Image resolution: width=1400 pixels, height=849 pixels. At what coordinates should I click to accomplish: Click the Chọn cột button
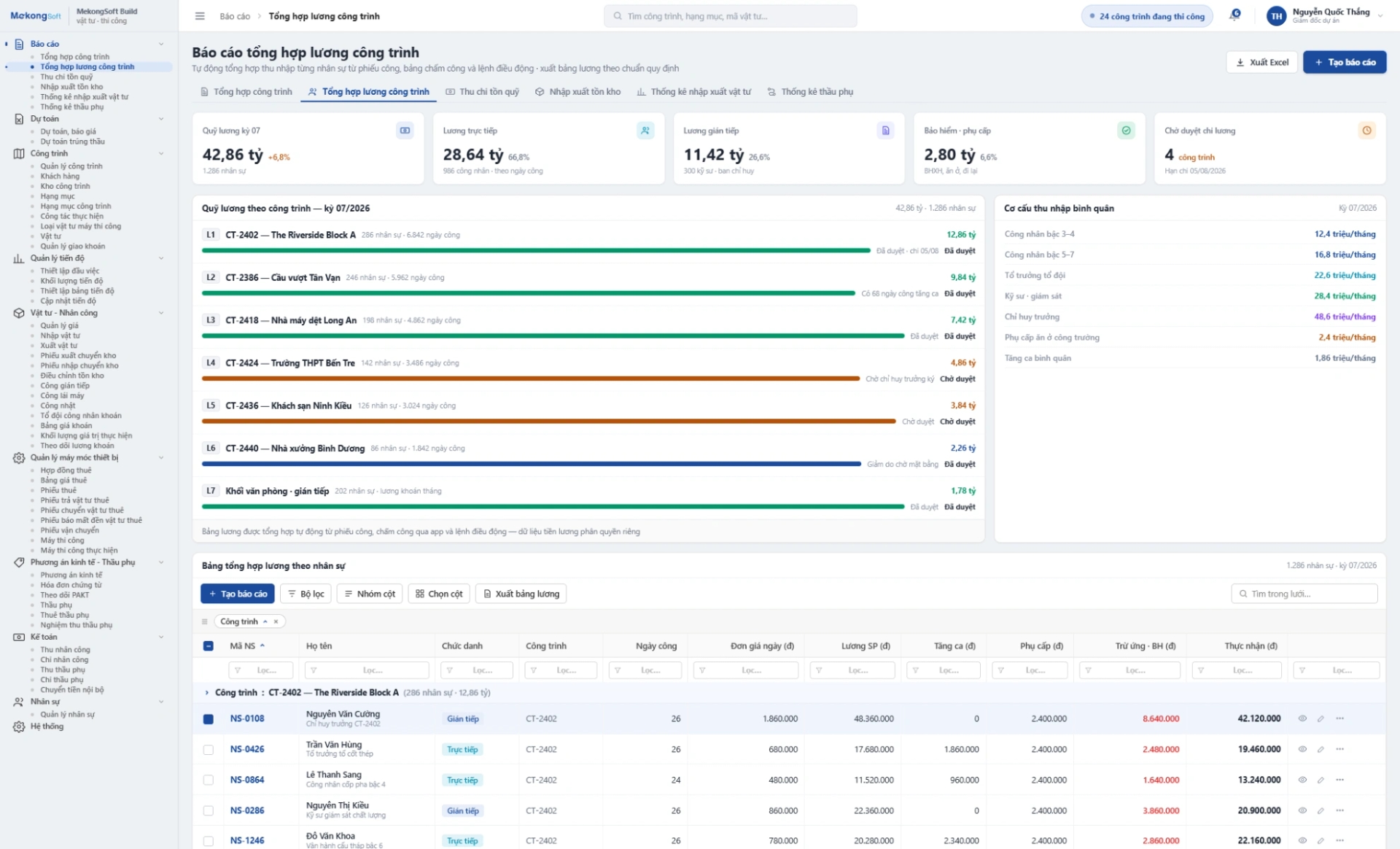(x=439, y=594)
